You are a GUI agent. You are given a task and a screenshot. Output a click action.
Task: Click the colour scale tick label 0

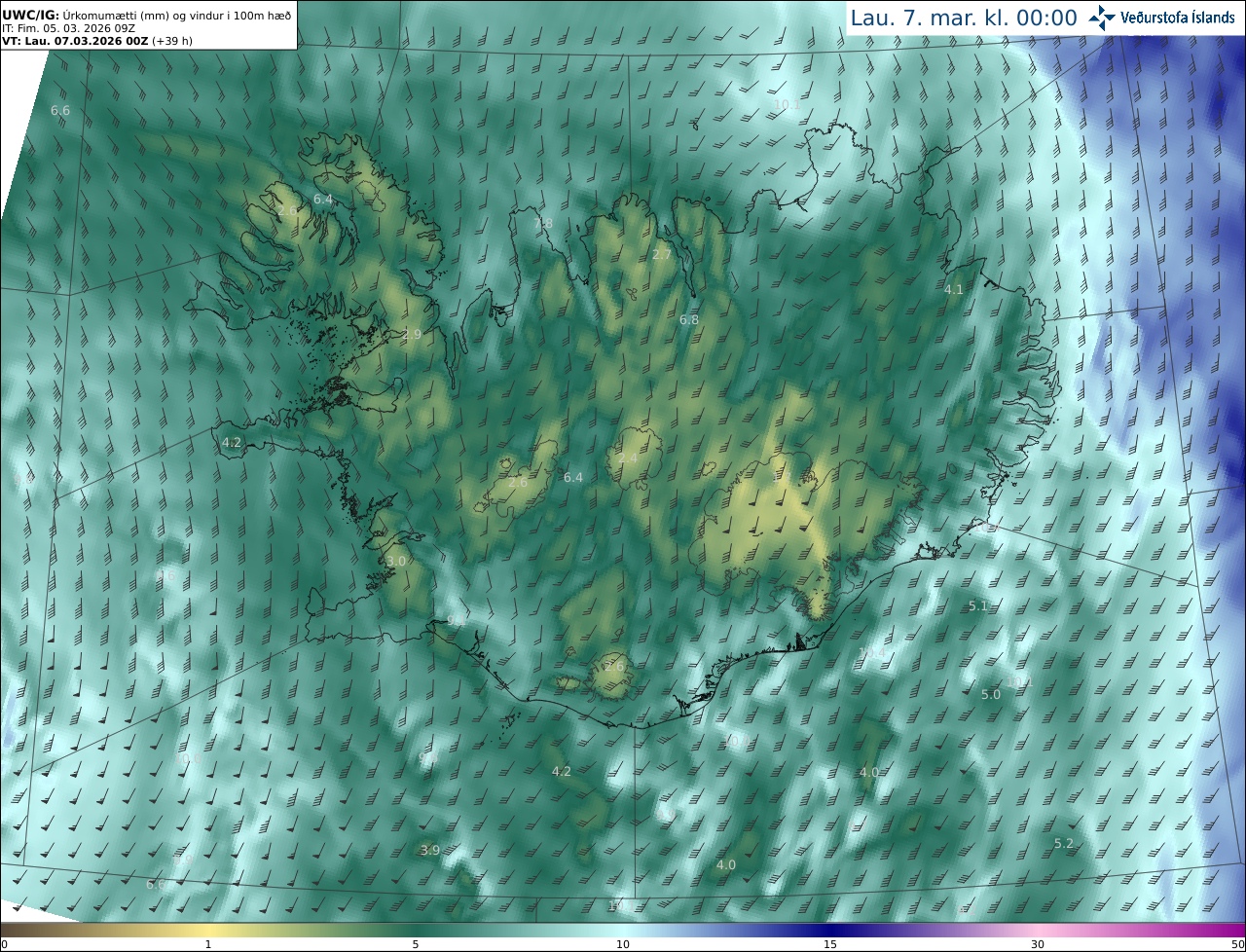tap(4, 945)
